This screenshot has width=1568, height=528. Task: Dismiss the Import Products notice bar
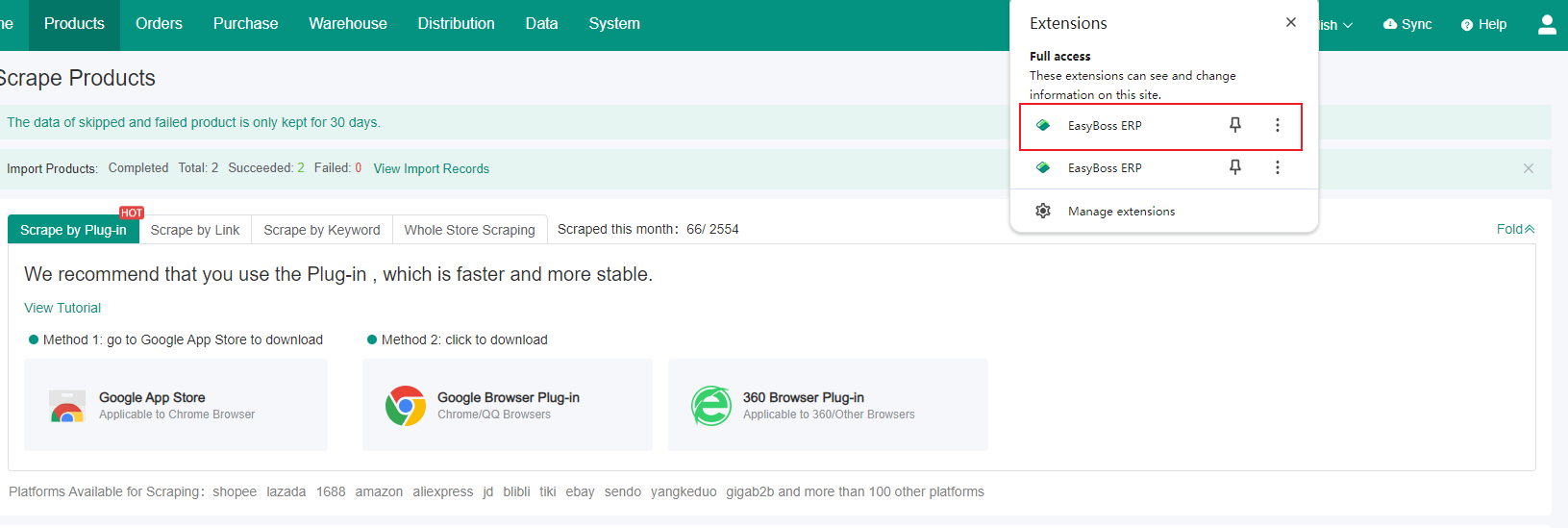coord(1529,168)
